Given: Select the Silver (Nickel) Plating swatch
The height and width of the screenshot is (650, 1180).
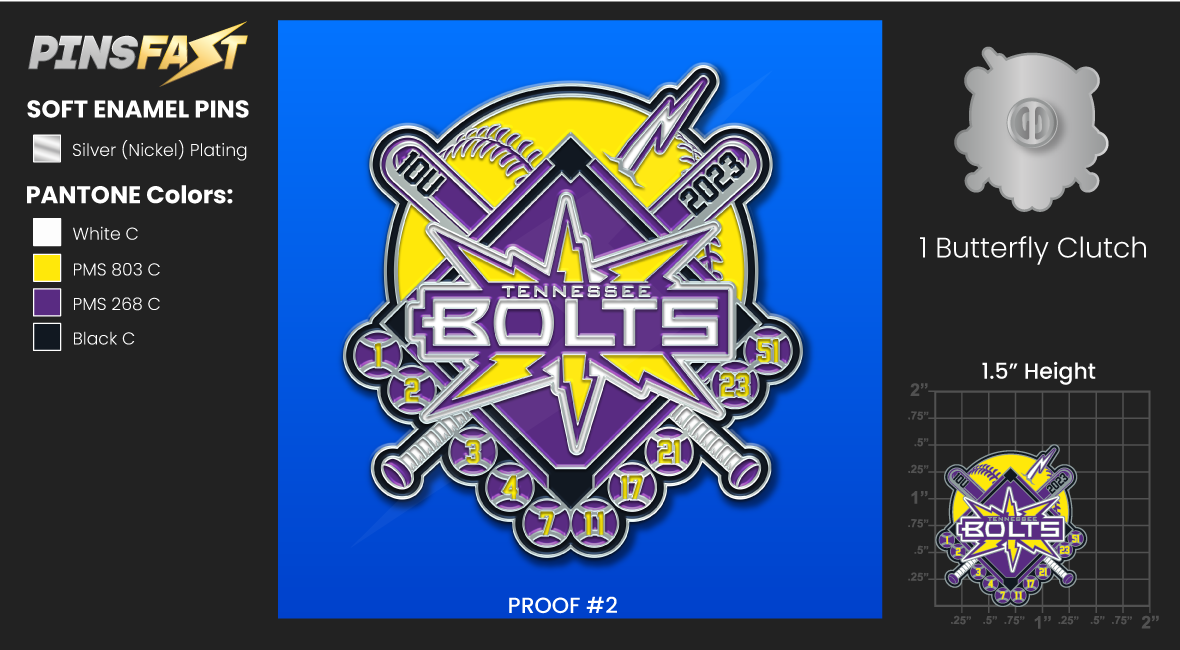Looking at the screenshot, I should click(x=47, y=149).
